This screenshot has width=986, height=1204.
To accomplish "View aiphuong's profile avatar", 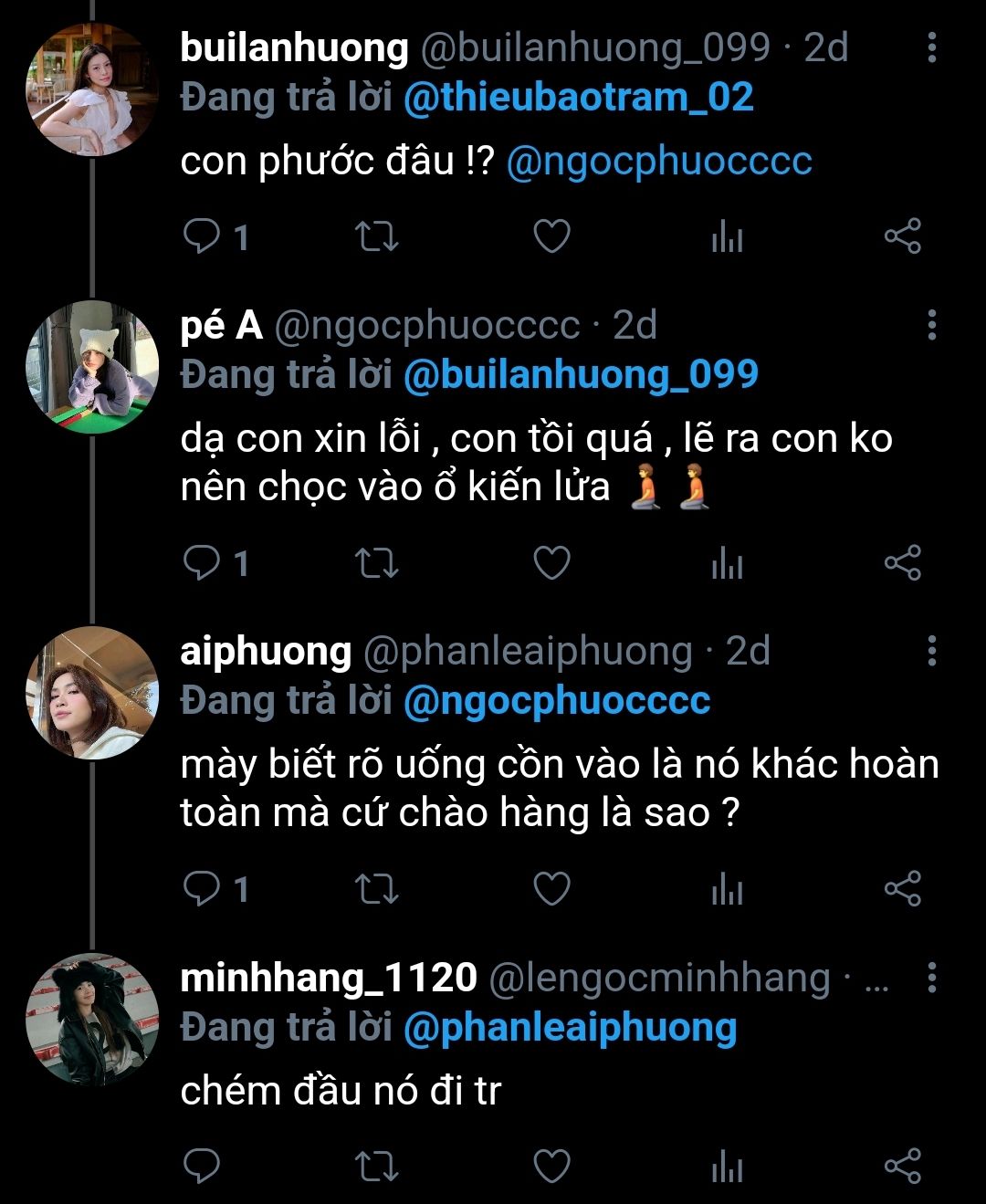I will coord(92,693).
